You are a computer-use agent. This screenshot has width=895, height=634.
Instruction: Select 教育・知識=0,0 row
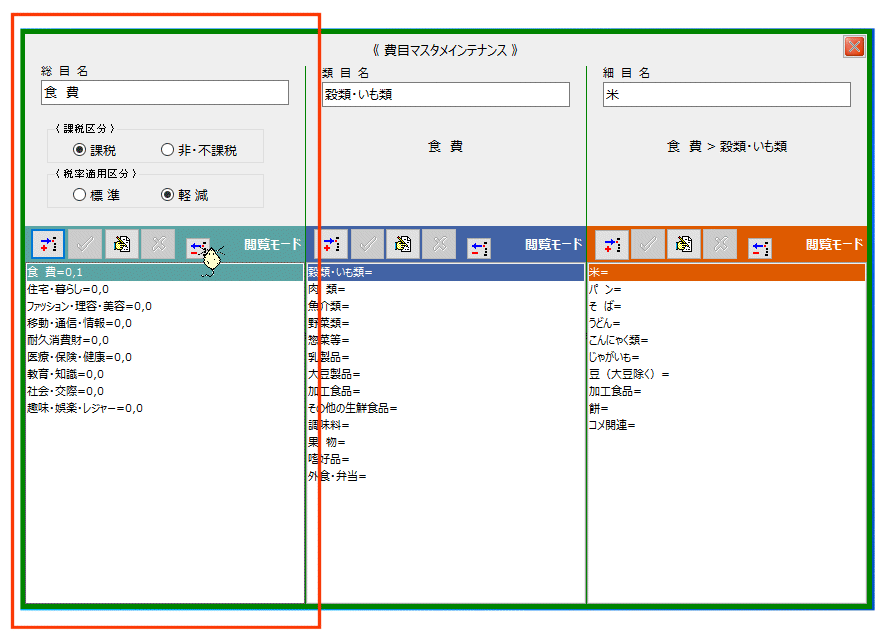click(164, 374)
